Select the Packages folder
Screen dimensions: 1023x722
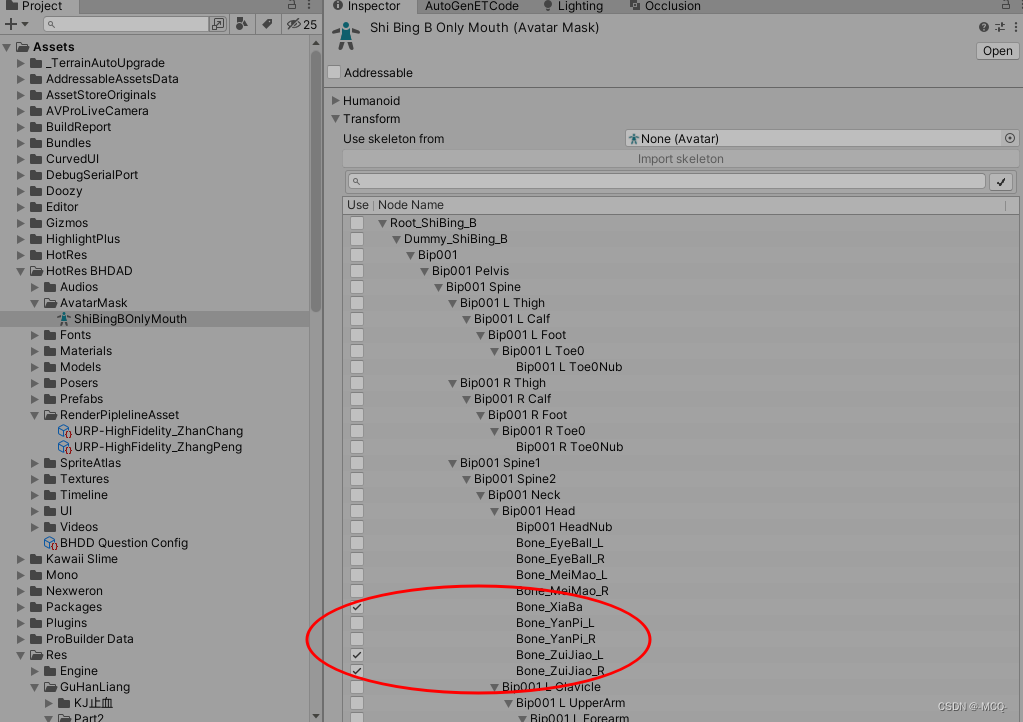[x=74, y=607]
